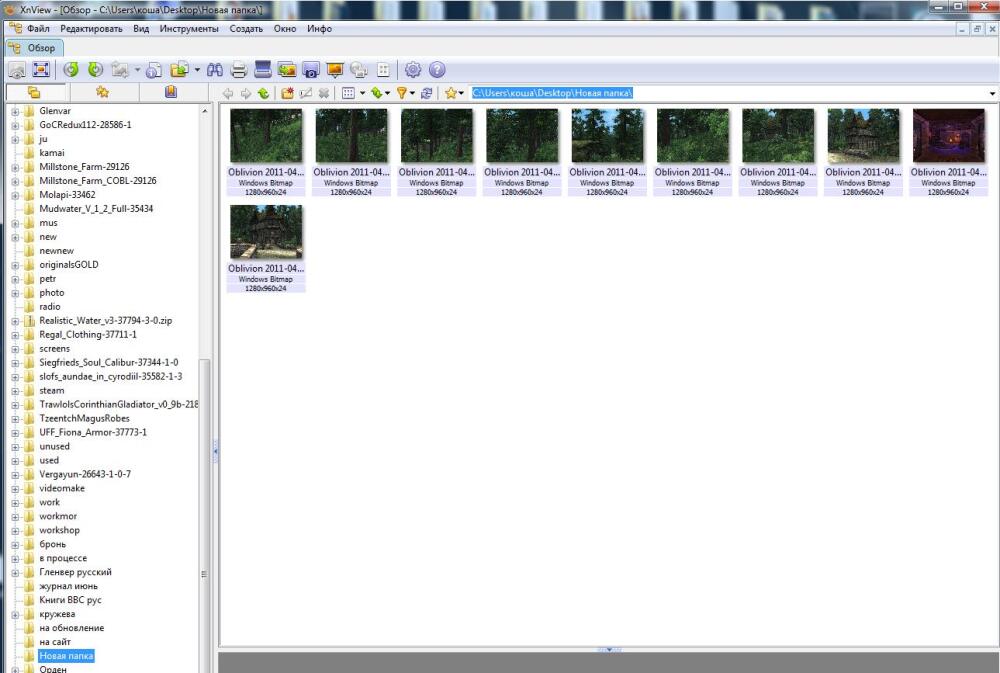Click the screen capture camera icon

(311, 70)
